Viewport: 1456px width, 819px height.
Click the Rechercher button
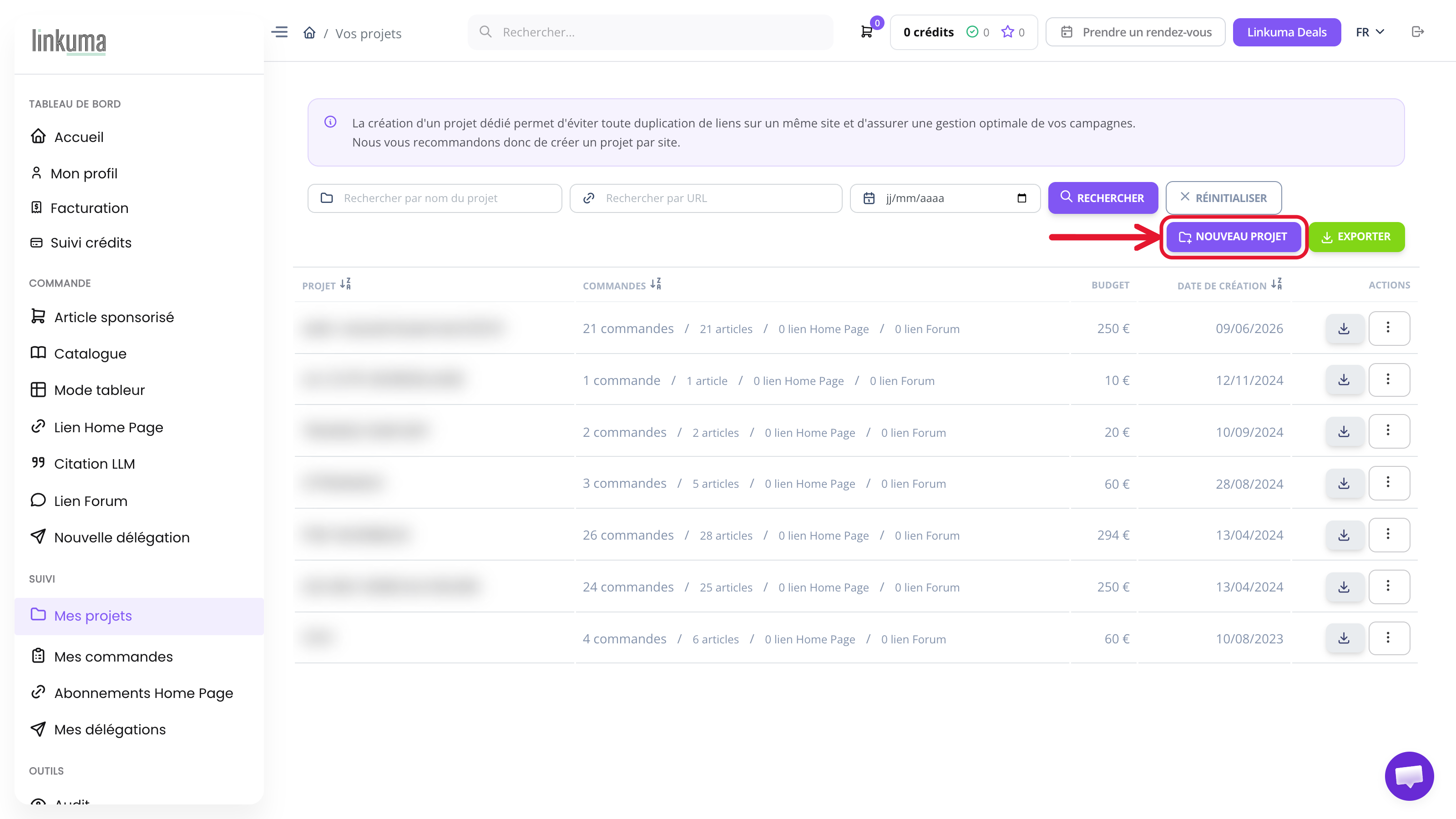[x=1103, y=198]
